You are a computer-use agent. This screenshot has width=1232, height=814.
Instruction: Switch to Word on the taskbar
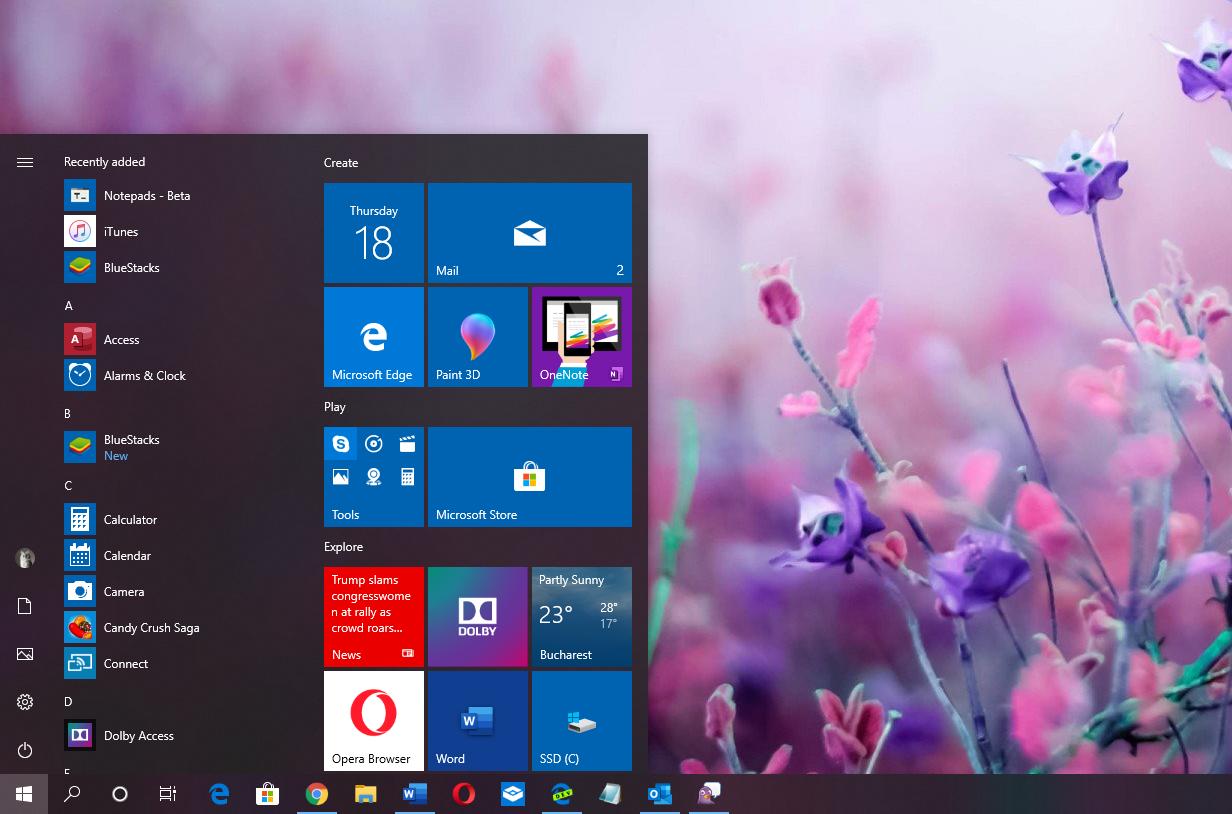(x=414, y=794)
